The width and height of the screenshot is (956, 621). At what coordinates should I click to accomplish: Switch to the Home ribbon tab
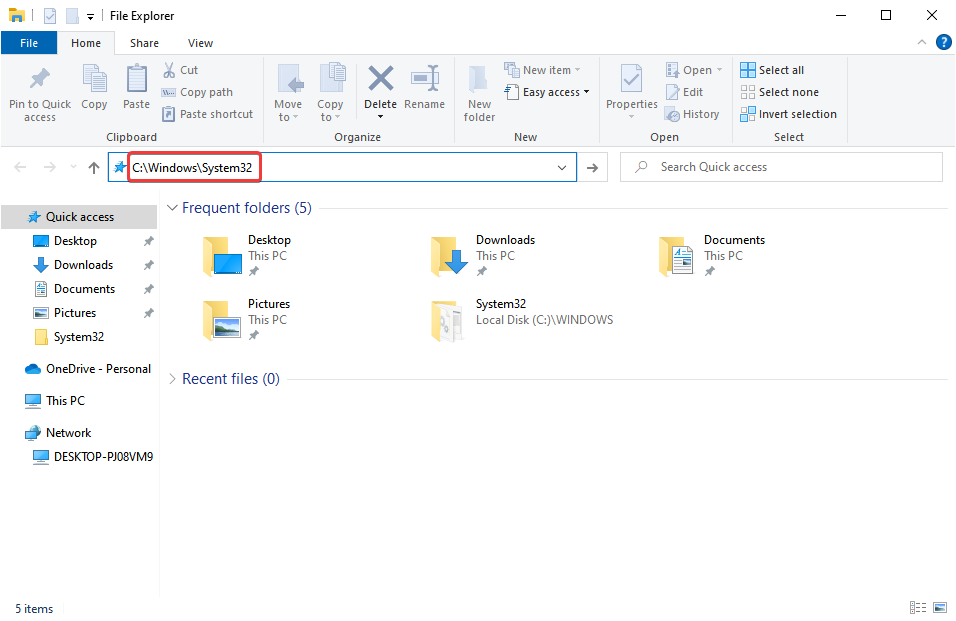(86, 43)
